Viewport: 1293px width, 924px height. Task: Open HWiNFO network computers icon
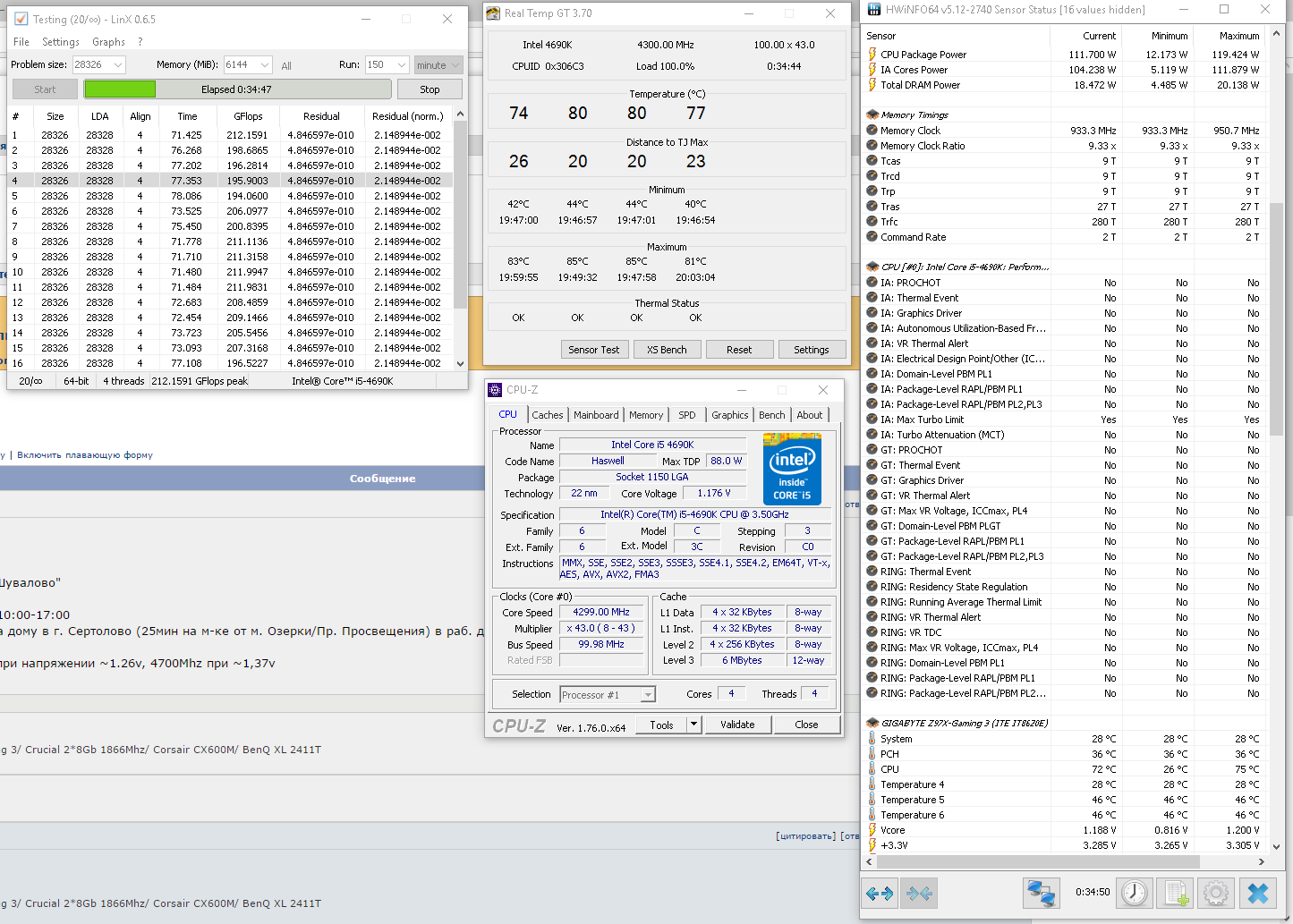1041,893
